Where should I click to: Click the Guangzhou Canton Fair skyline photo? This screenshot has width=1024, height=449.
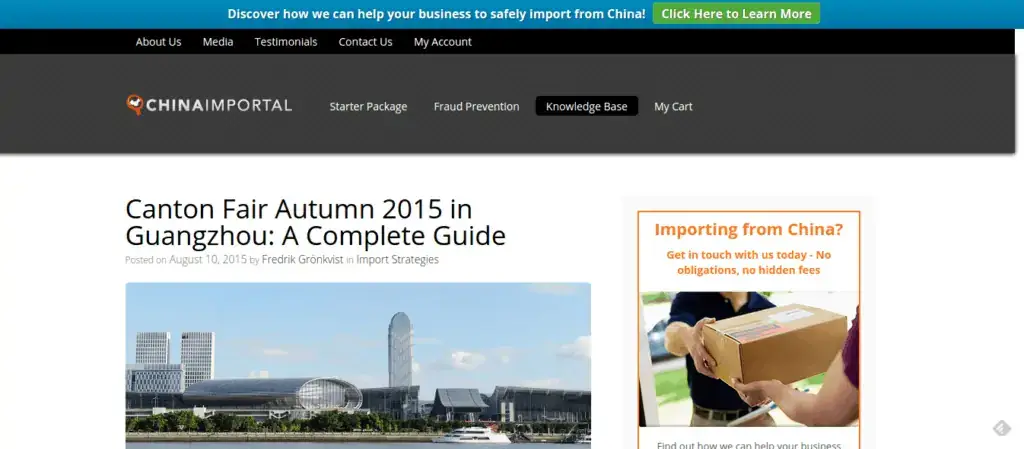pyautogui.click(x=358, y=365)
